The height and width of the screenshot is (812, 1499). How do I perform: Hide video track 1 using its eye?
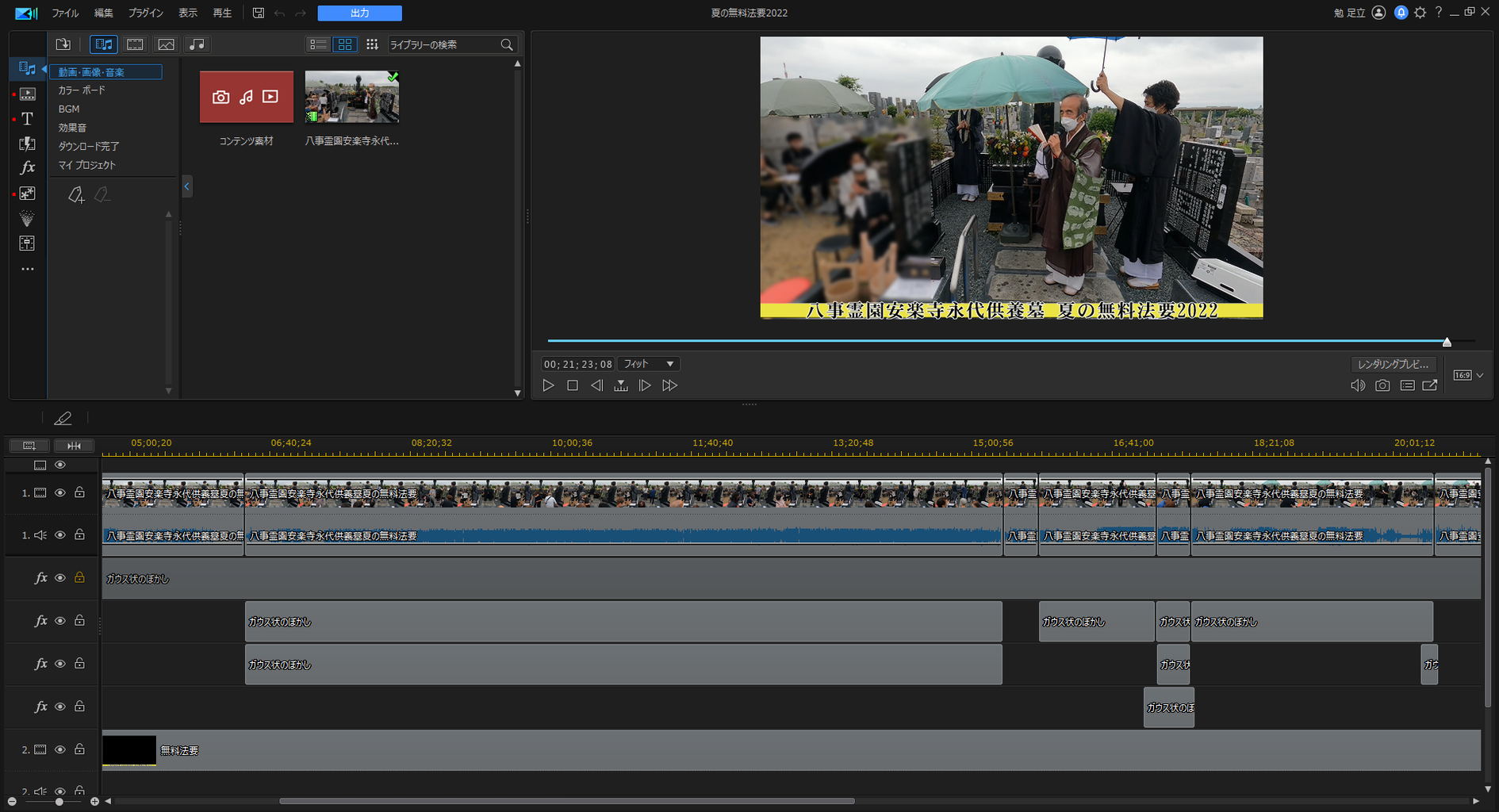pyautogui.click(x=59, y=493)
